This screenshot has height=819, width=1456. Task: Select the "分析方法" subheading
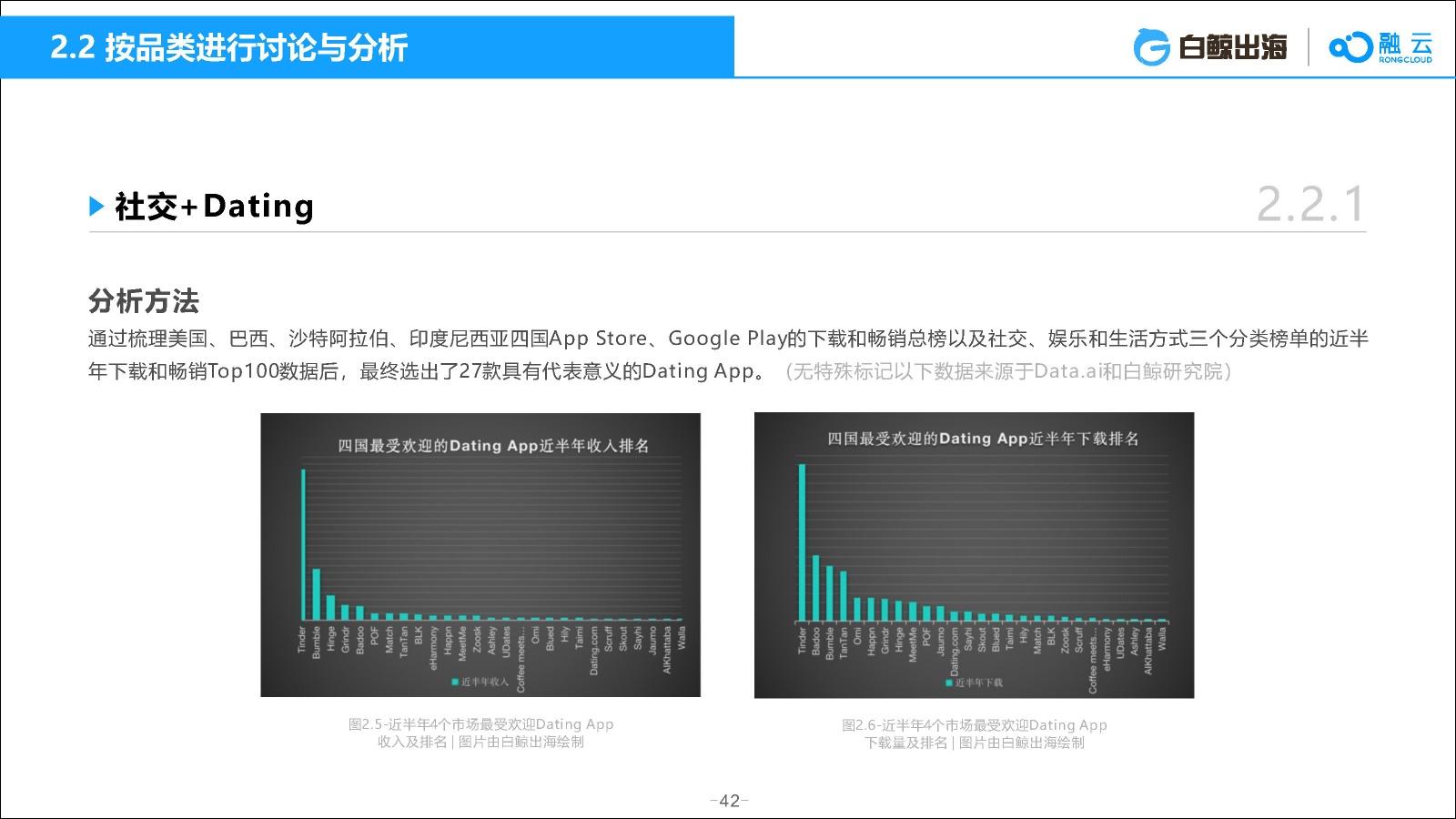[x=144, y=301]
